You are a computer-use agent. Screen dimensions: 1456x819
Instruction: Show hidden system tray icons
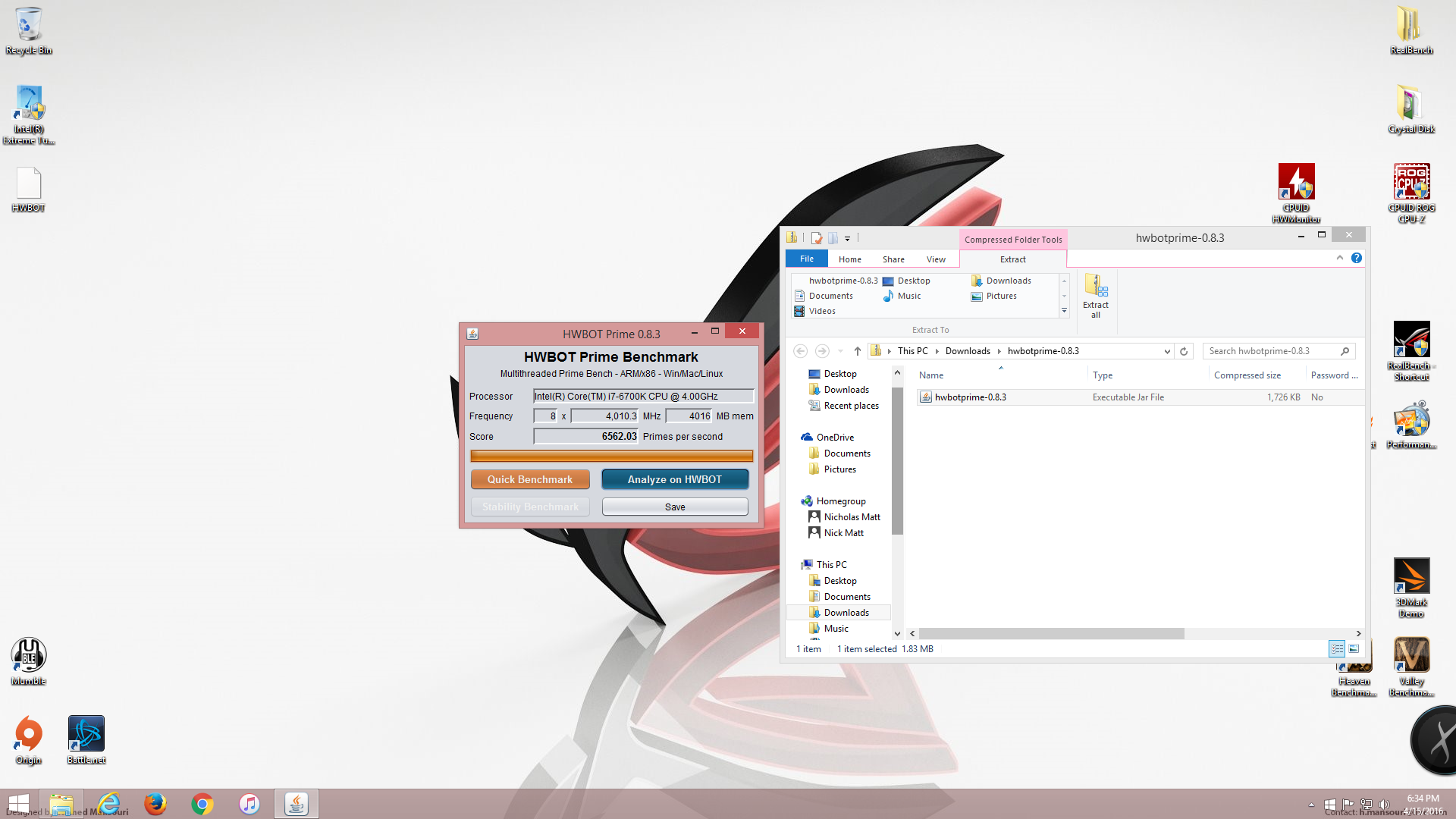(x=1311, y=805)
